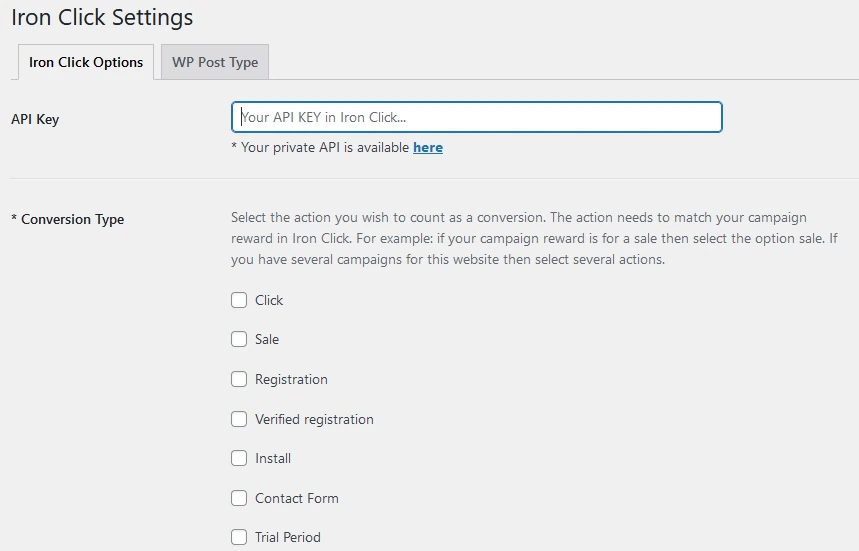859x551 pixels.
Task: Click the 'Trial Period' label text
Action: click(288, 537)
